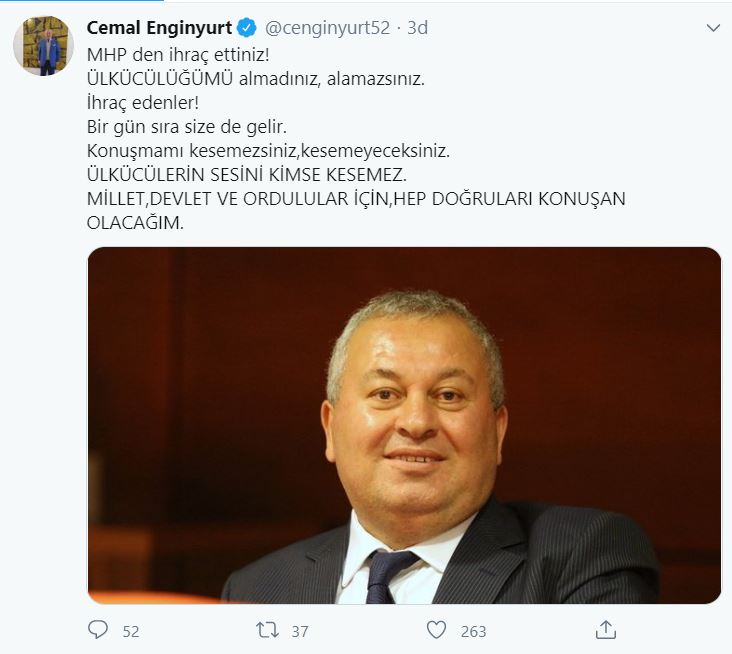The image size is (732, 654).
Task: Open Cemal Enginyurt display name link
Action: [159, 28]
